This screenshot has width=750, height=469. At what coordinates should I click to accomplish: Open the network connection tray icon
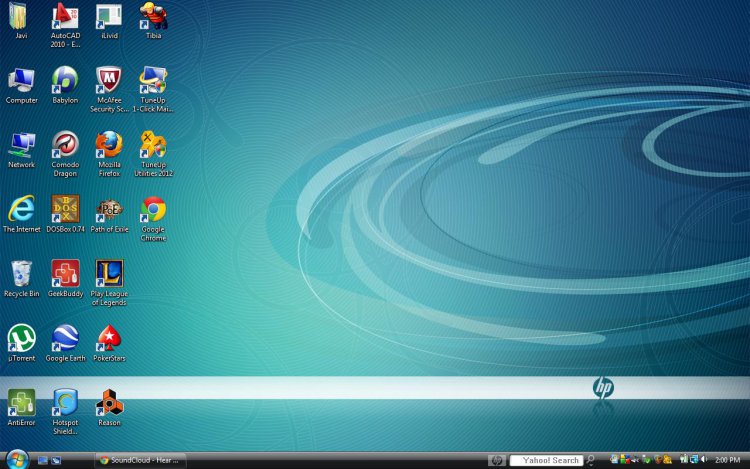pyautogui.click(x=694, y=459)
